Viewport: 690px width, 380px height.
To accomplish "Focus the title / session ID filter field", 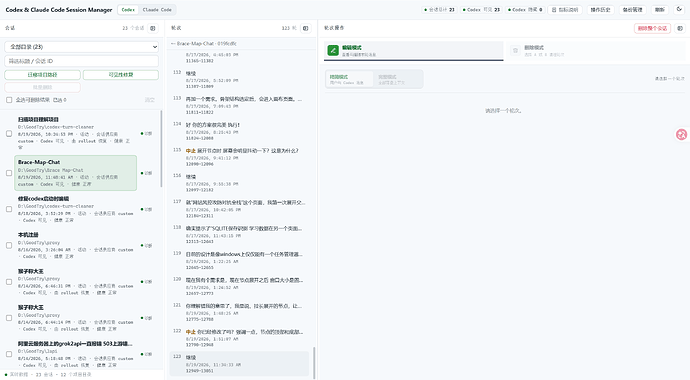I will [81, 61].
